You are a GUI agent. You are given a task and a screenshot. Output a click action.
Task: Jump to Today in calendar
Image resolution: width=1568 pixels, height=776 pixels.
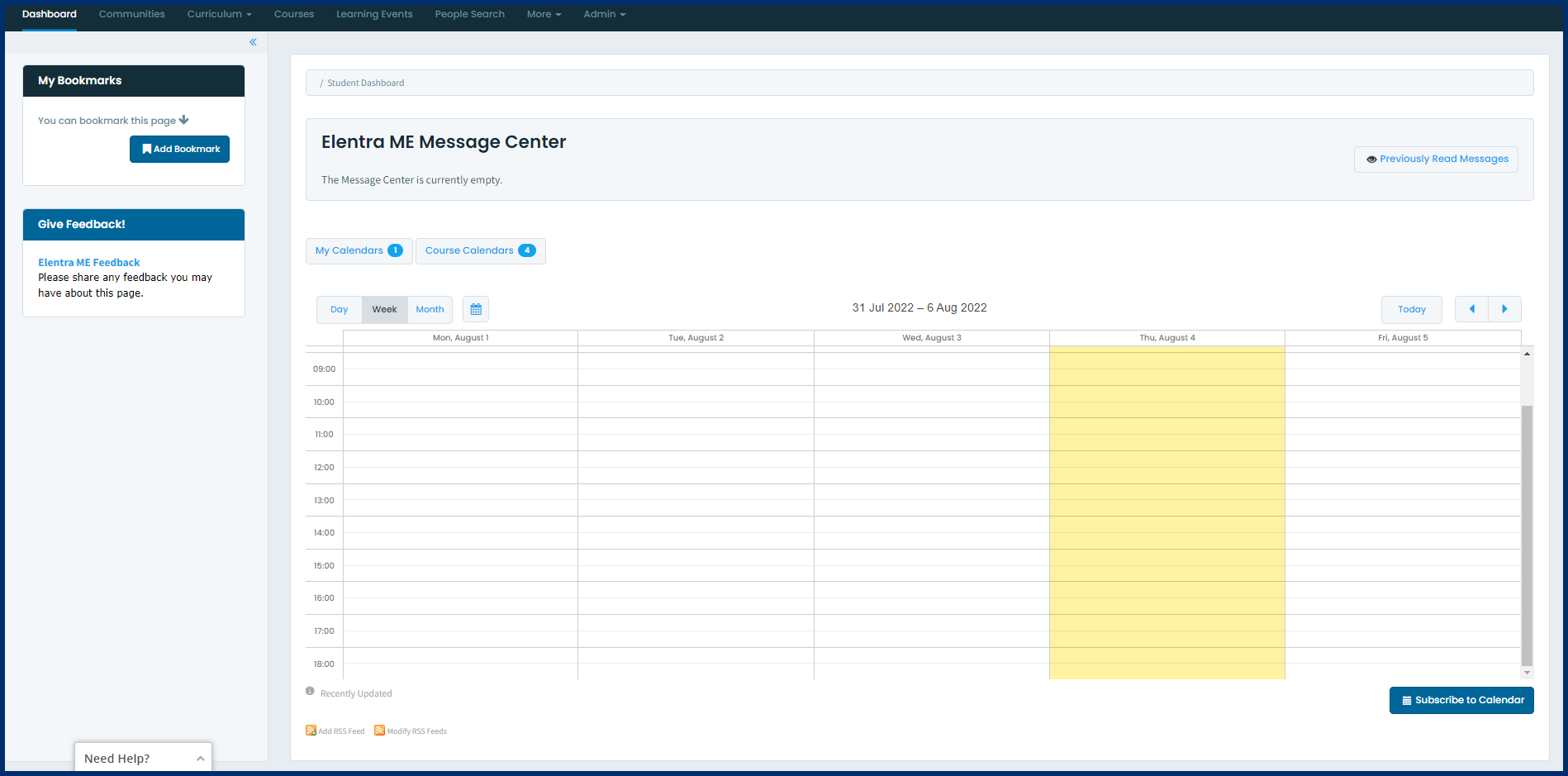click(x=1412, y=309)
